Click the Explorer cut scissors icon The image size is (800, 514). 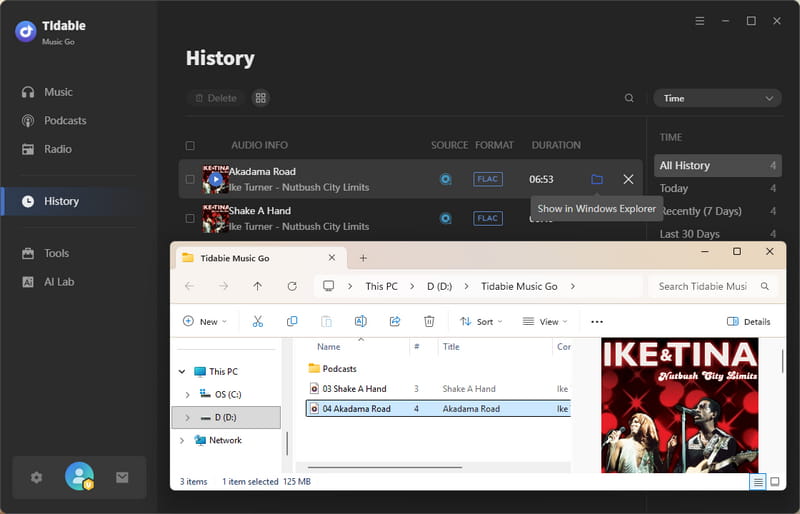pyautogui.click(x=258, y=321)
